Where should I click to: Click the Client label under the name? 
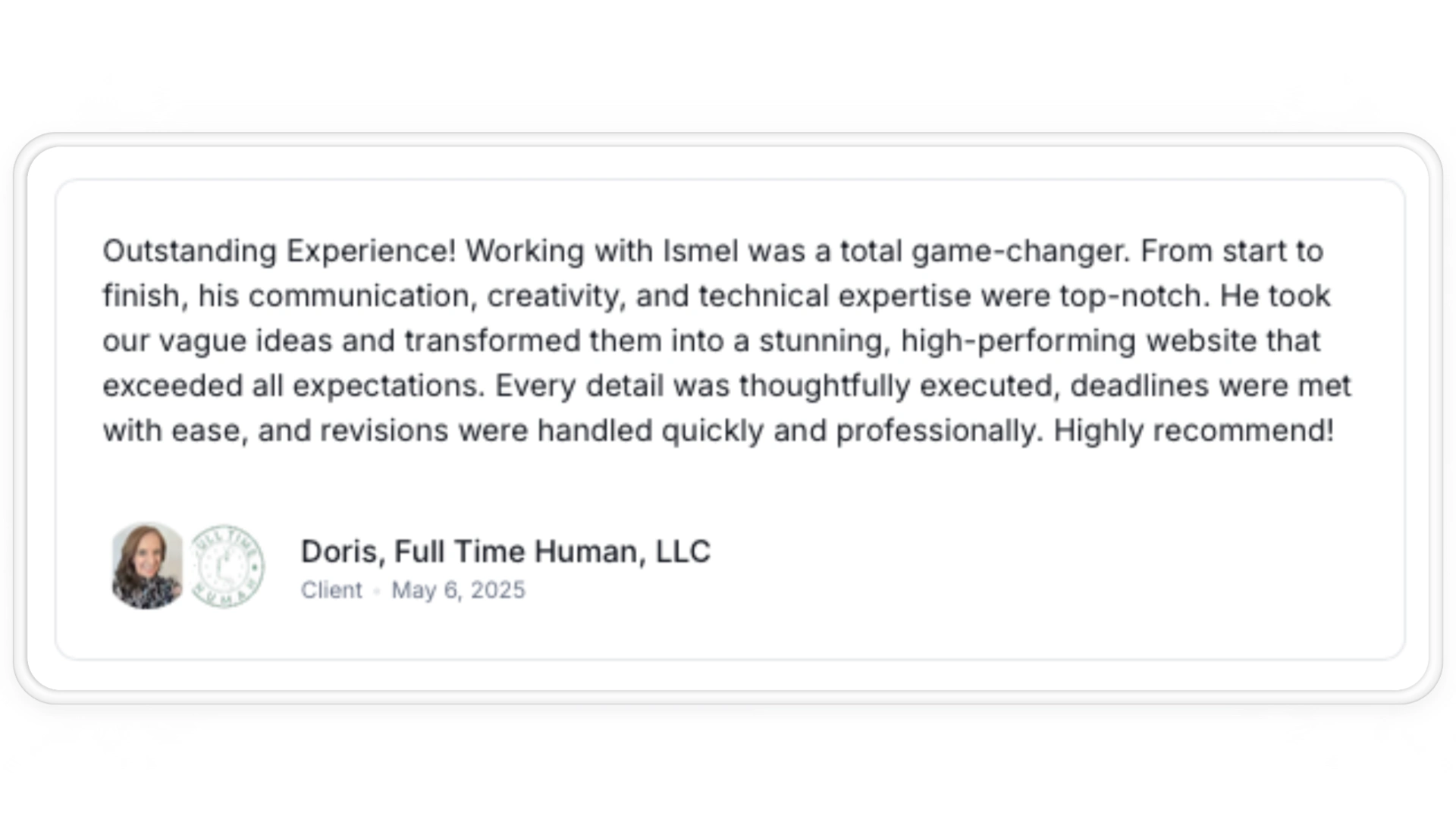point(331,590)
